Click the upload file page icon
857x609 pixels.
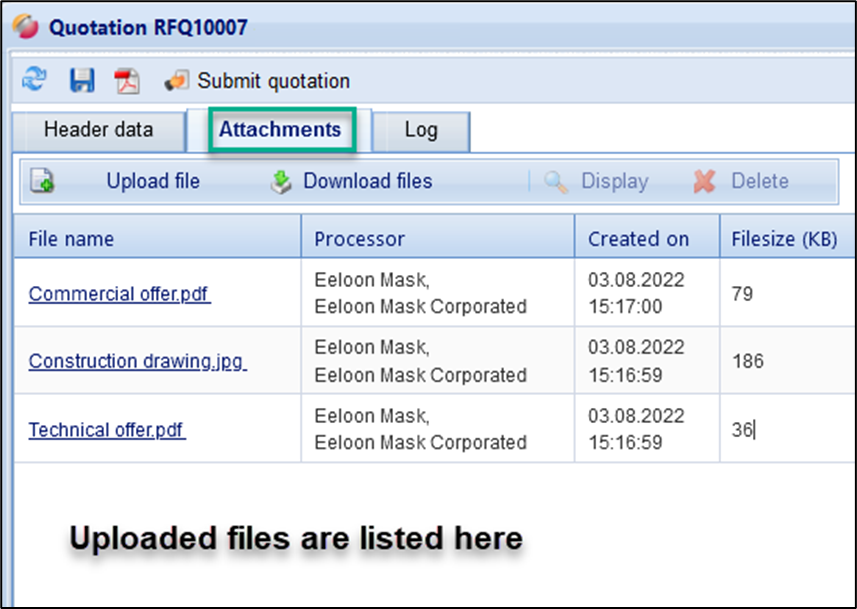[42, 181]
